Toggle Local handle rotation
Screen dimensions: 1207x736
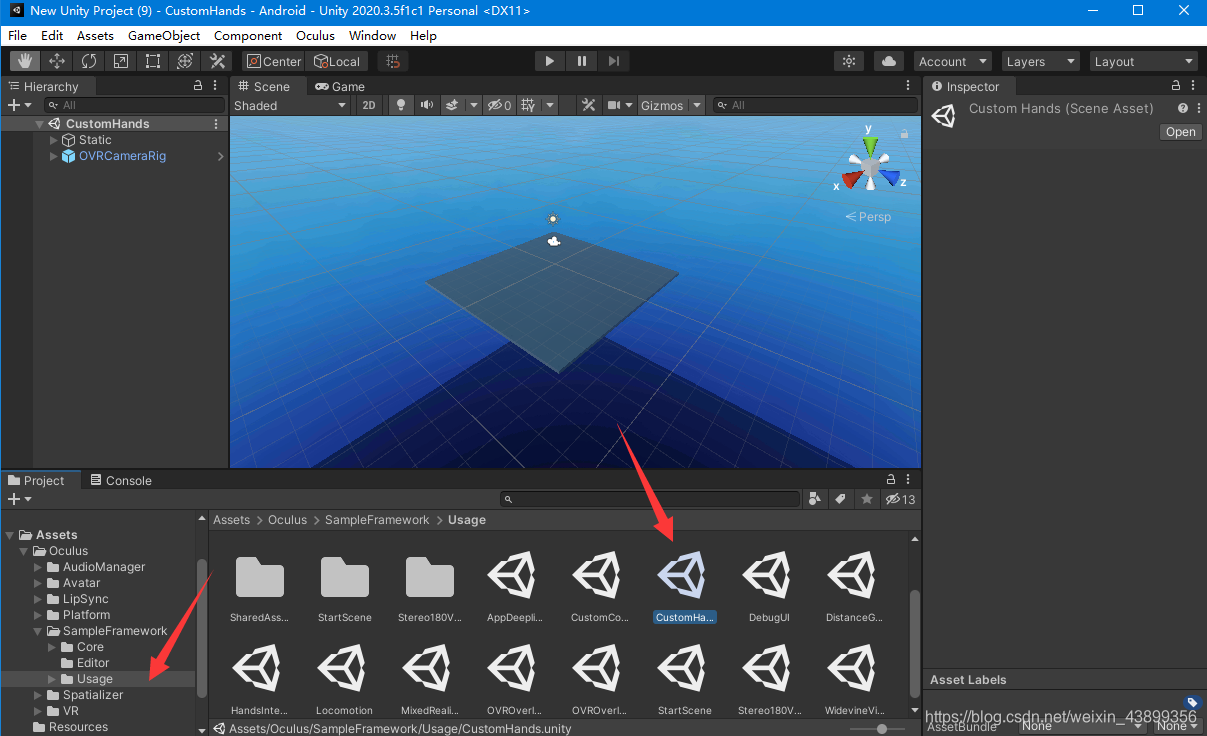click(337, 61)
